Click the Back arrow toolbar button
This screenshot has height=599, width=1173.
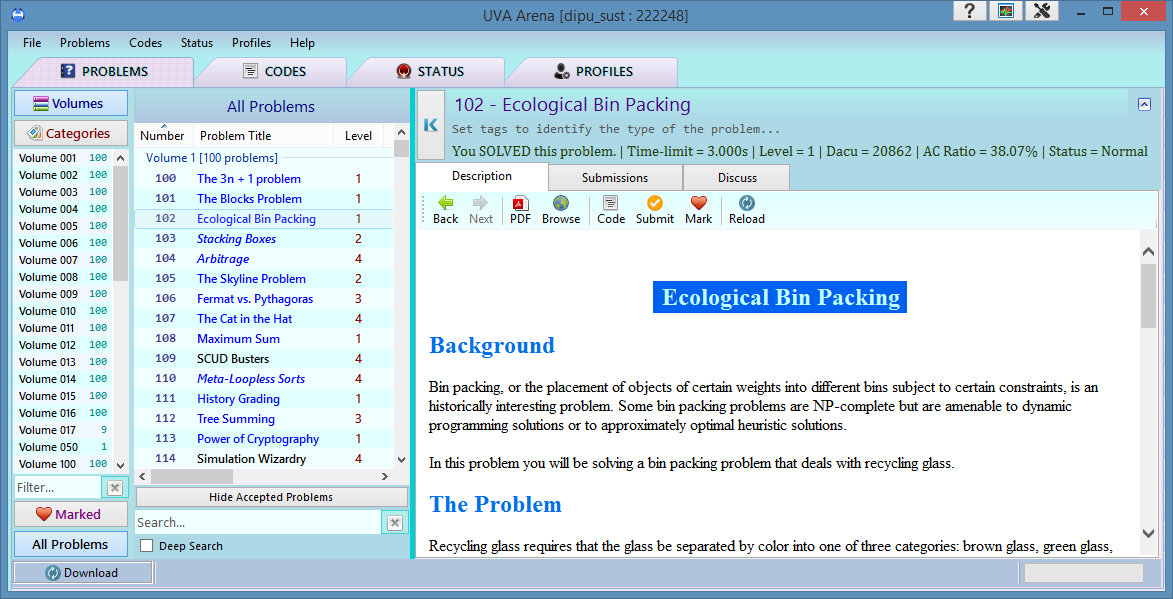(x=445, y=210)
